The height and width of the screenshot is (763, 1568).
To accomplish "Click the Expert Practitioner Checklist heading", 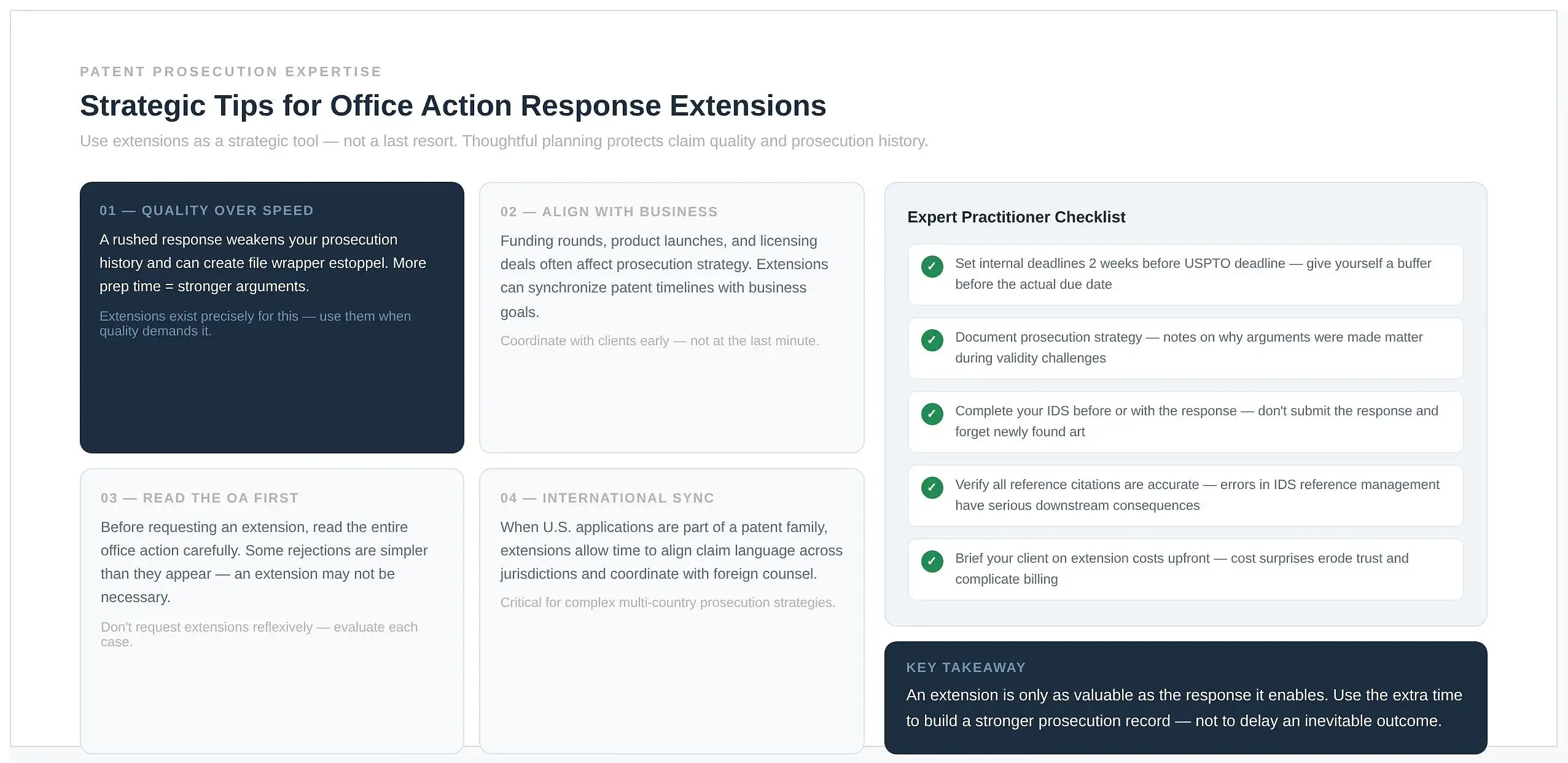I will [x=1016, y=217].
